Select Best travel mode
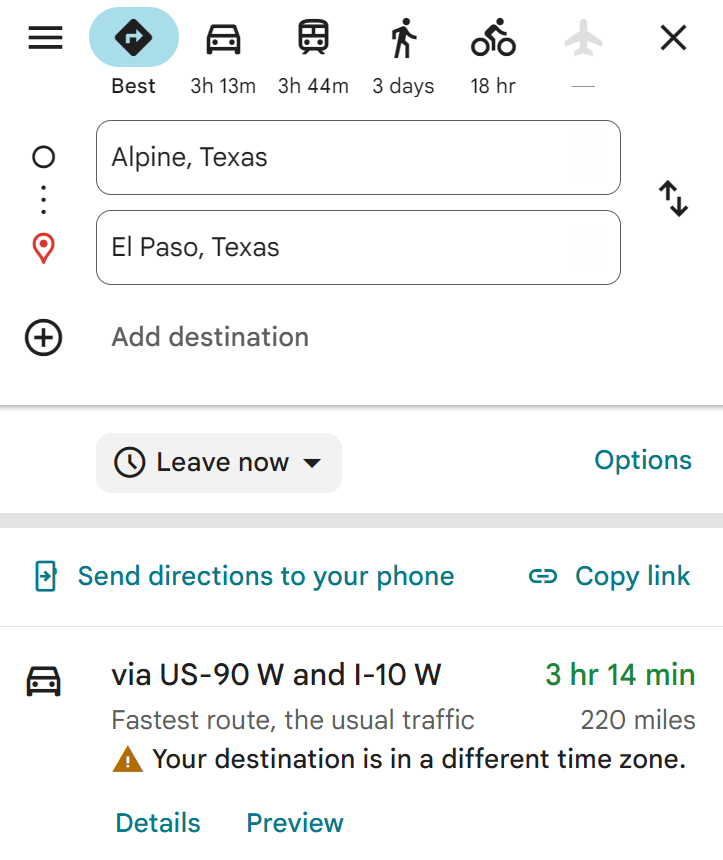The width and height of the screenshot is (723, 860). (133, 38)
